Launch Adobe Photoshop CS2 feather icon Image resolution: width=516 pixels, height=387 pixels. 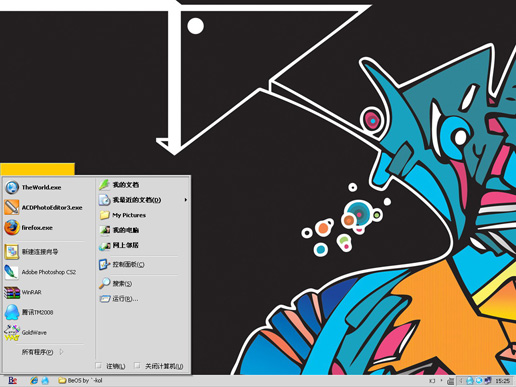12,272
